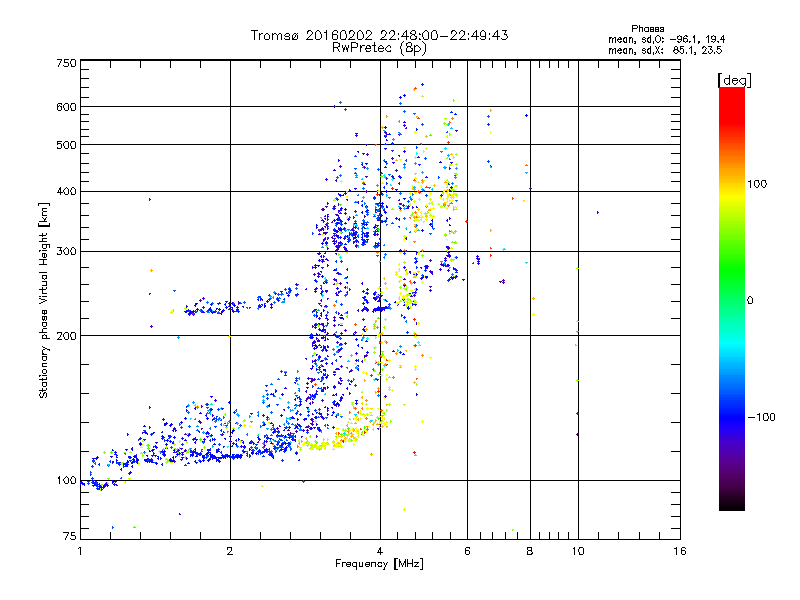The height and width of the screenshot is (600, 800).
Task: Click the y-axis tick label '300'
Action: 66,252
